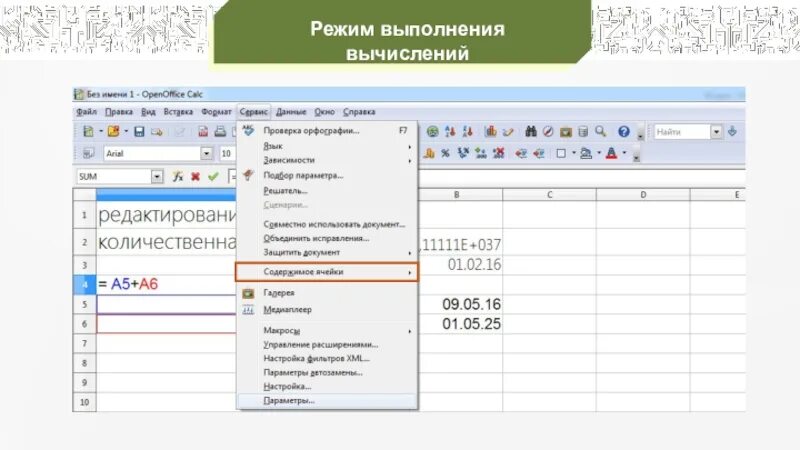Open Макросы submenu
Screen dimensions: 800x450
coord(327,331)
